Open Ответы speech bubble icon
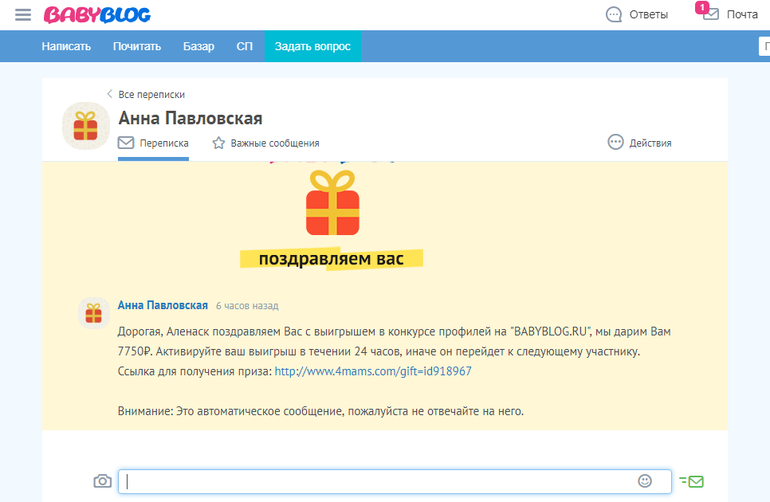 coord(614,15)
